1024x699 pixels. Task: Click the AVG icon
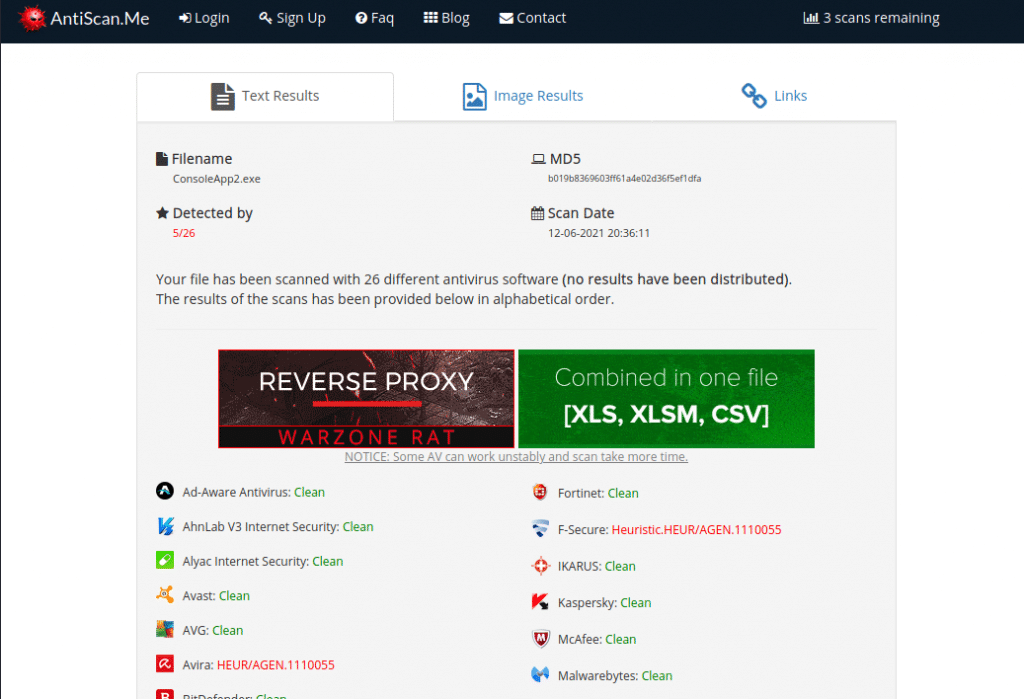pos(165,629)
